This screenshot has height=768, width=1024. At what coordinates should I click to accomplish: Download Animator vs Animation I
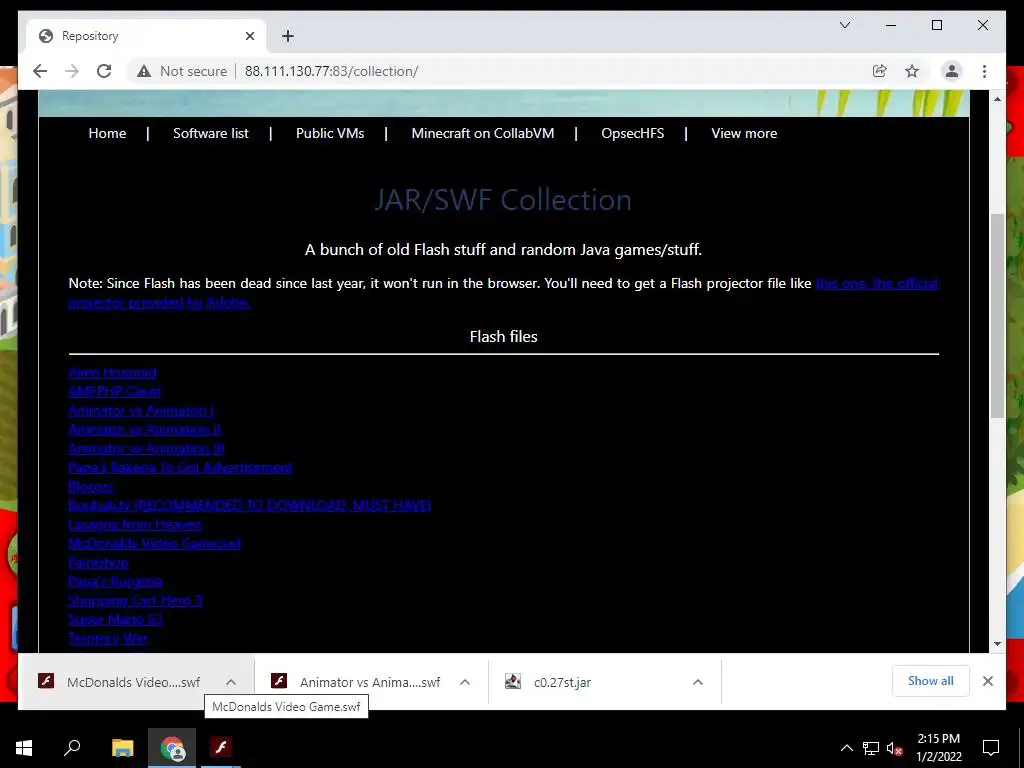click(x=140, y=410)
